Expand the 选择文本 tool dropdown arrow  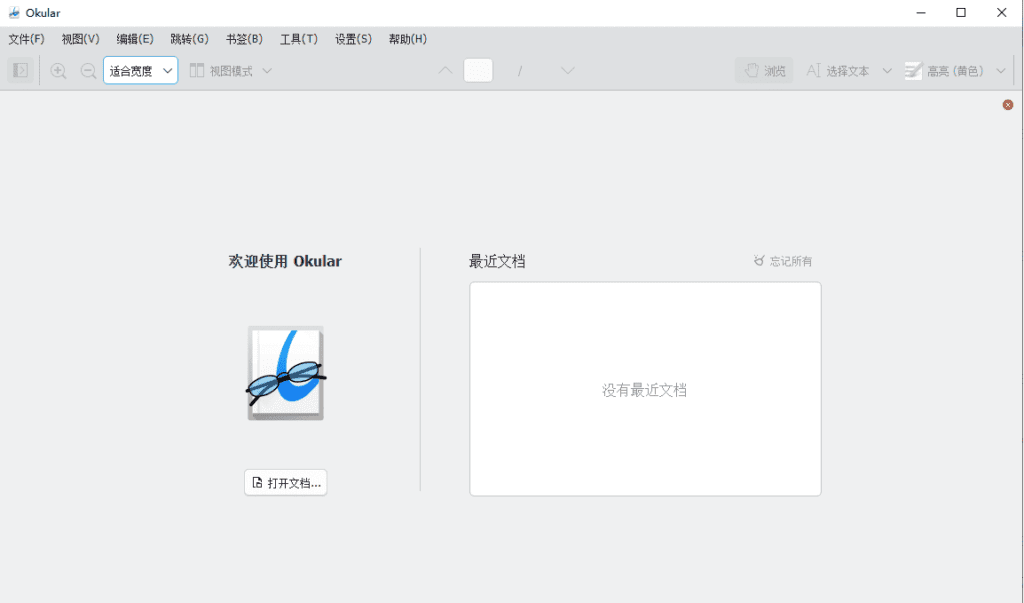pyautogui.click(x=887, y=71)
